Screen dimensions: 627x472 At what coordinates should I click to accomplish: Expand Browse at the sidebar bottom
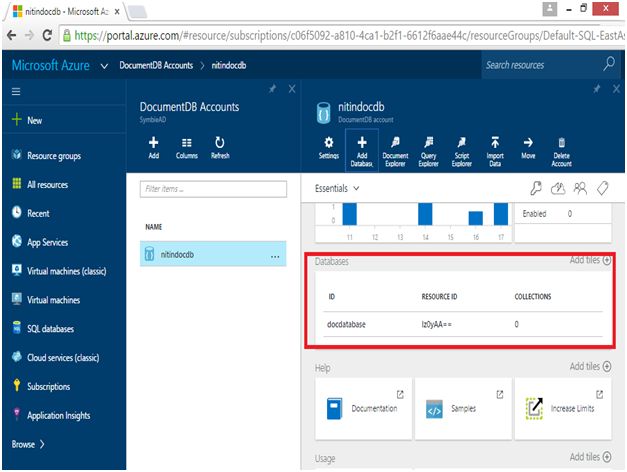pyautogui.click(x=28, y=444)
